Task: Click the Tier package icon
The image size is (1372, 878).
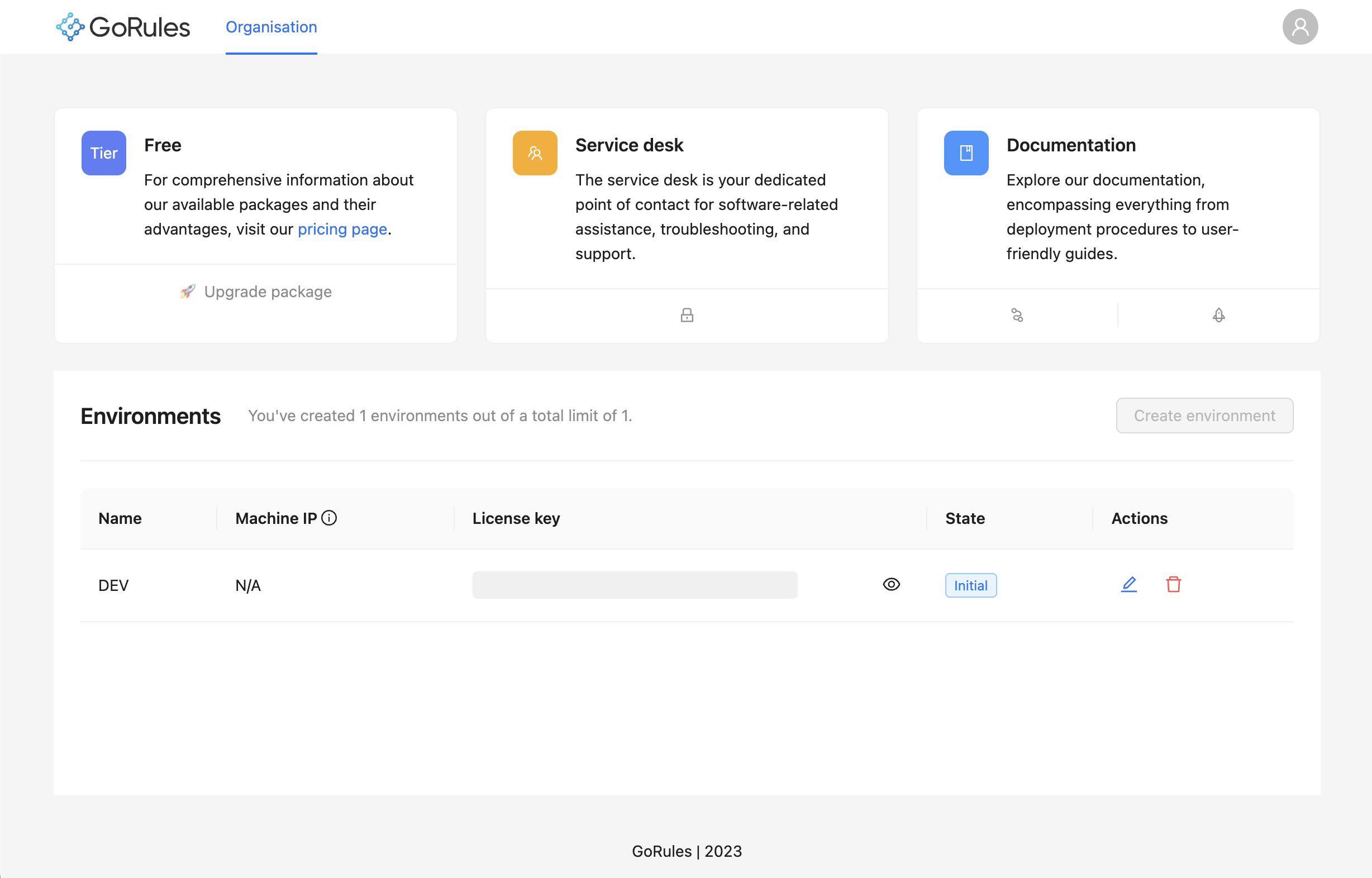Action: pyautogui.click(x=104, y=153)
